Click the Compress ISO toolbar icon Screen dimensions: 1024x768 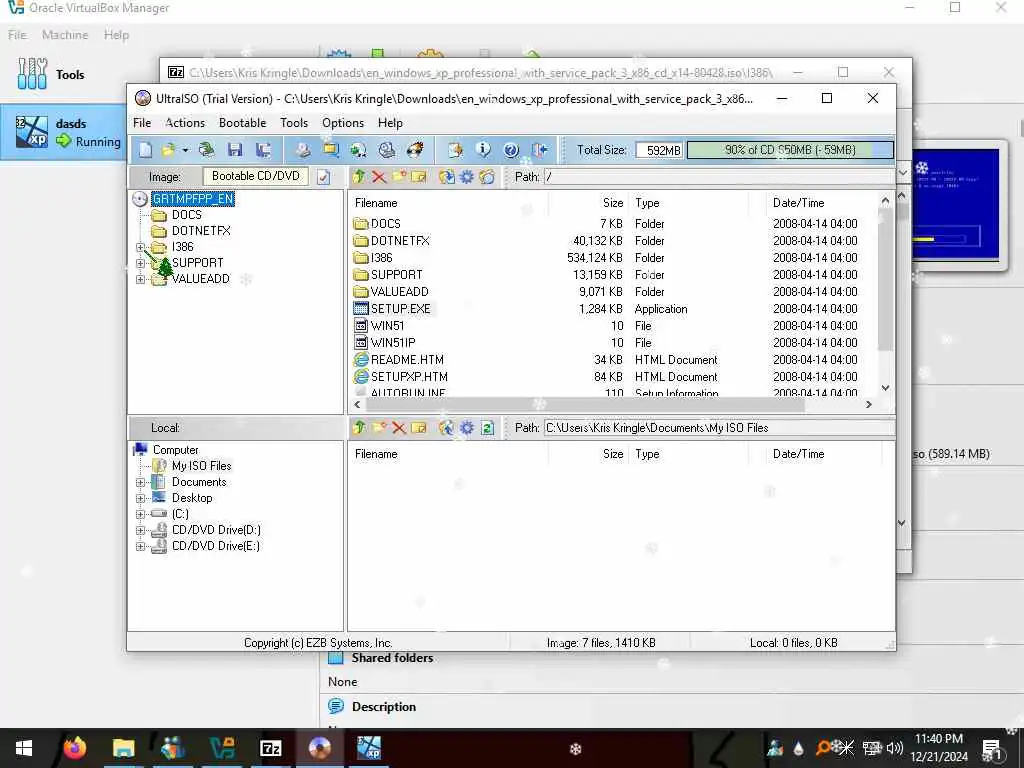[x=331, y=150]
